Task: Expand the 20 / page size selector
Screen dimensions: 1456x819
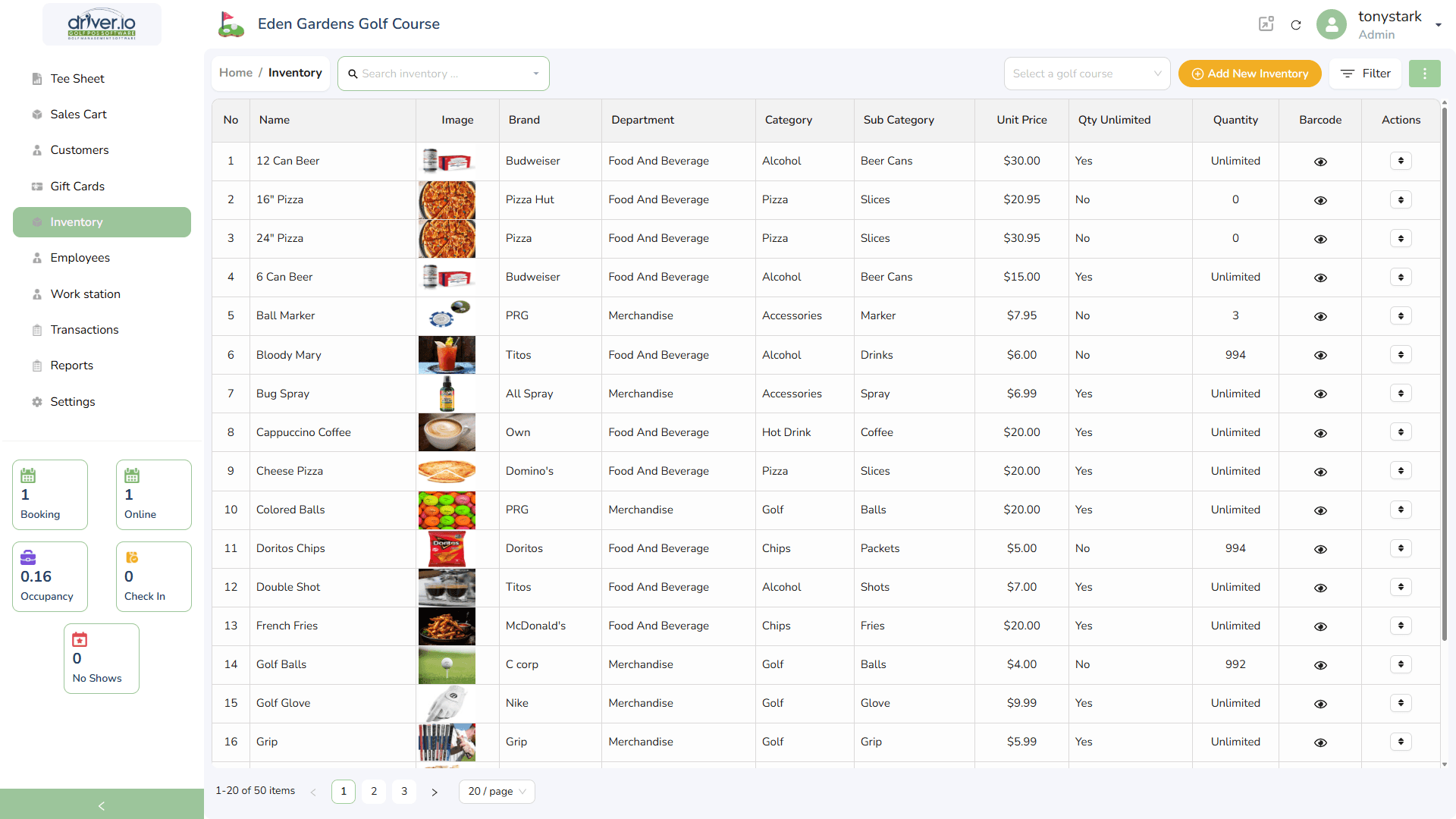Action: coord(497,791)
